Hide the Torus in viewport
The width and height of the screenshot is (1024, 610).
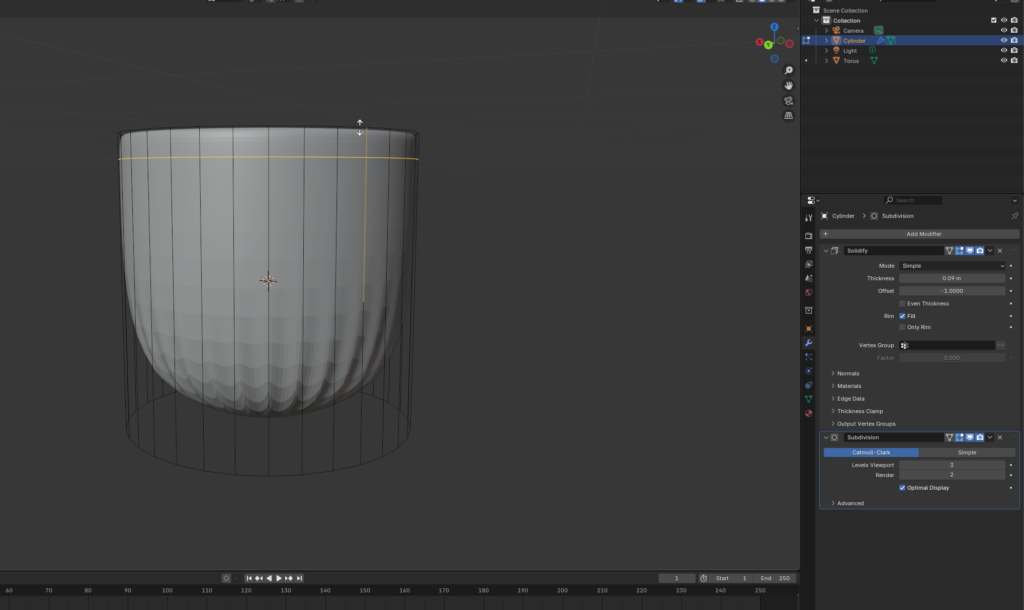(x=1003, y=61)
